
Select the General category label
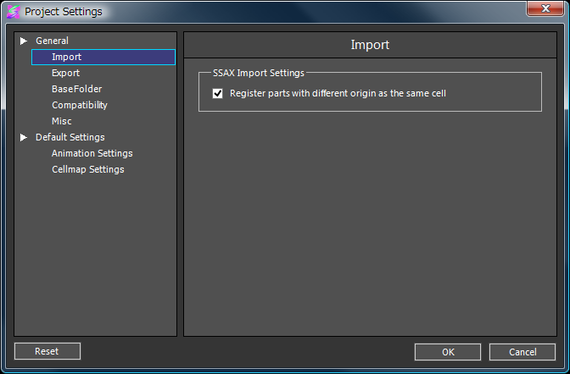coord(52,41)
